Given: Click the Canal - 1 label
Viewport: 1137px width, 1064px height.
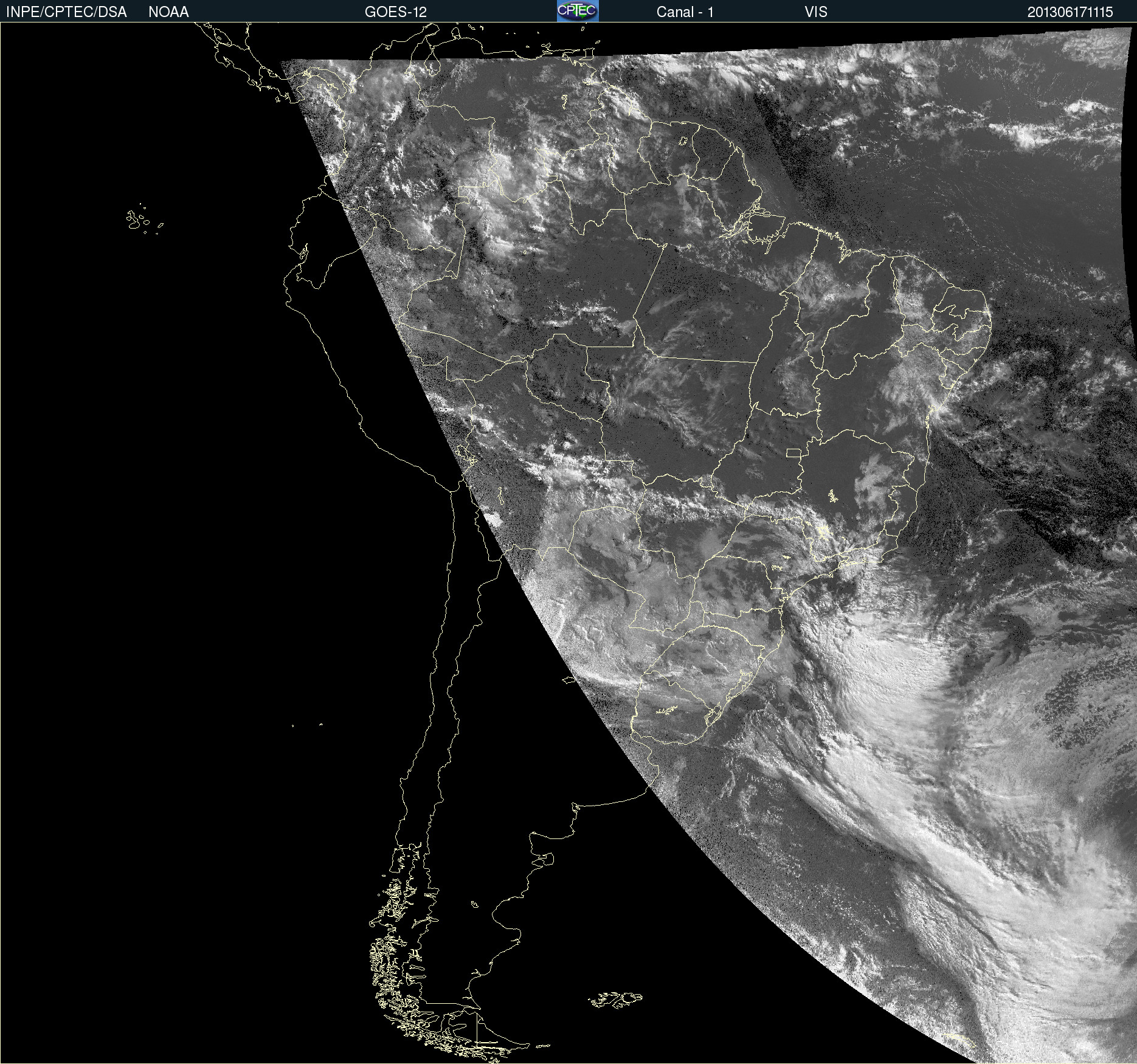Looking at the screenshot, I should 685,12.
